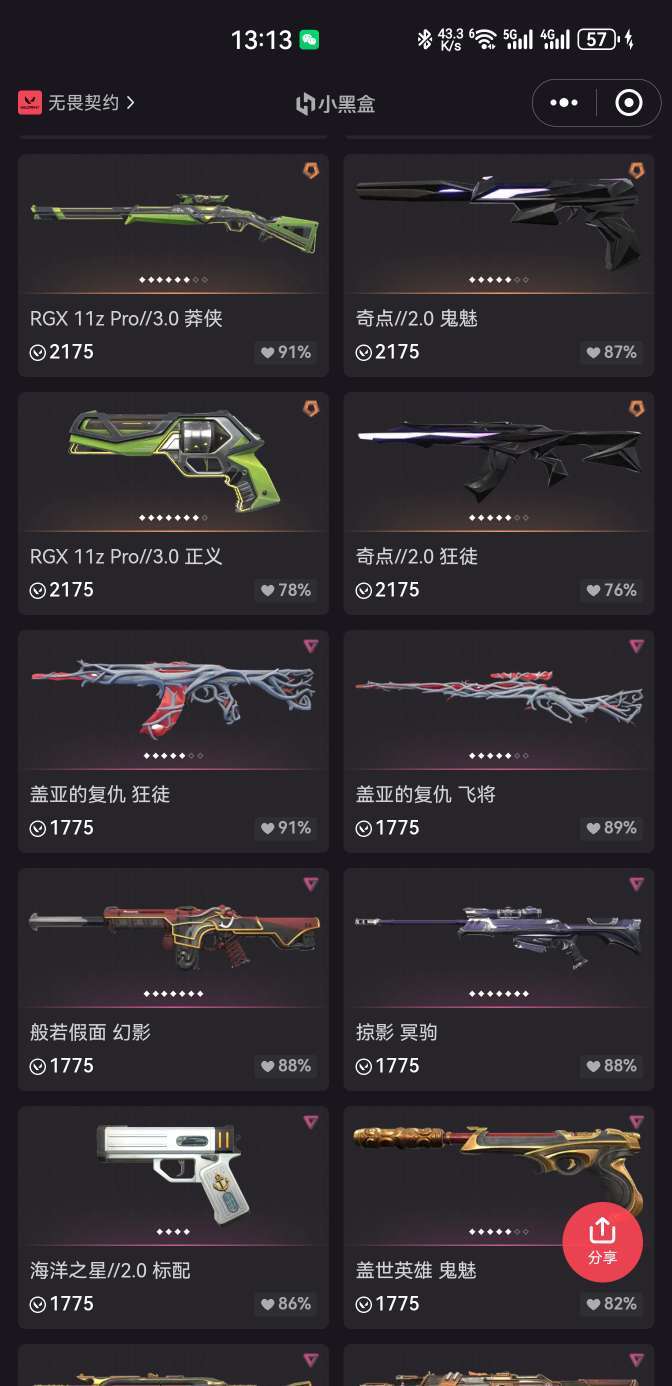Expand the 无畏契约 game selector
672x1386 pixels.
76,102
